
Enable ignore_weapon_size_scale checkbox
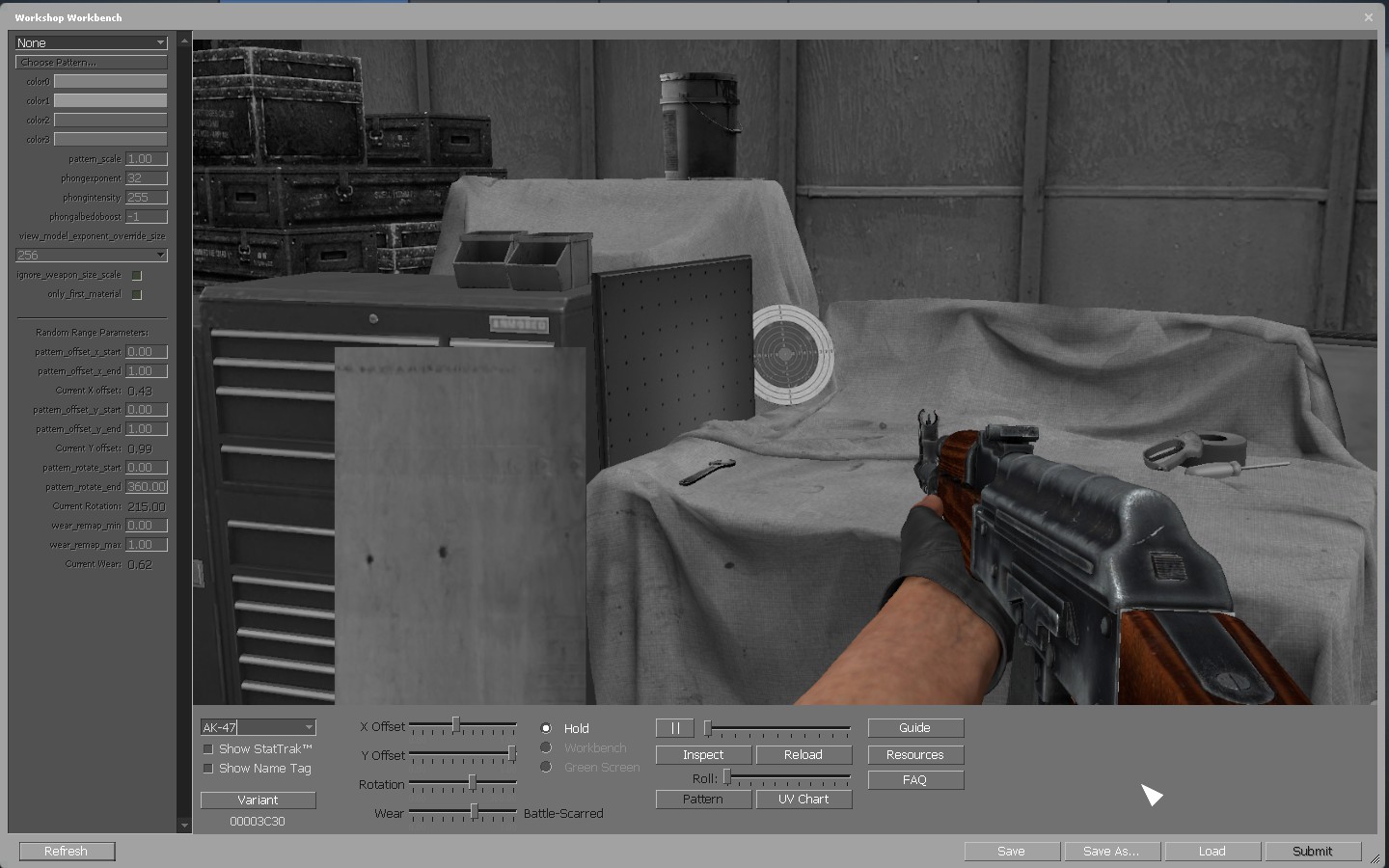point(136,275)
